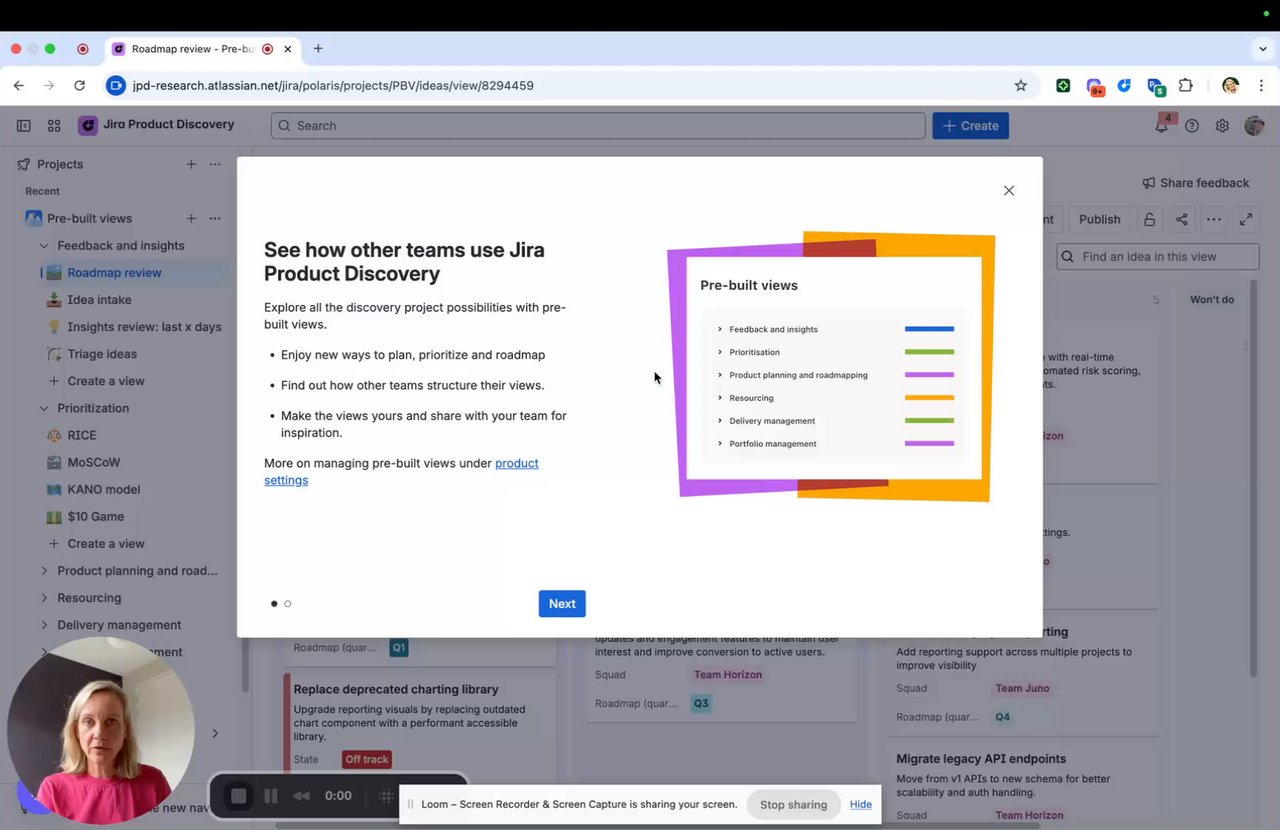This screenshot has width=1280, height=830.
Task: Open the browser tab search dropdown arrow
Action: pyautogui.click(x=1263, y=49)
